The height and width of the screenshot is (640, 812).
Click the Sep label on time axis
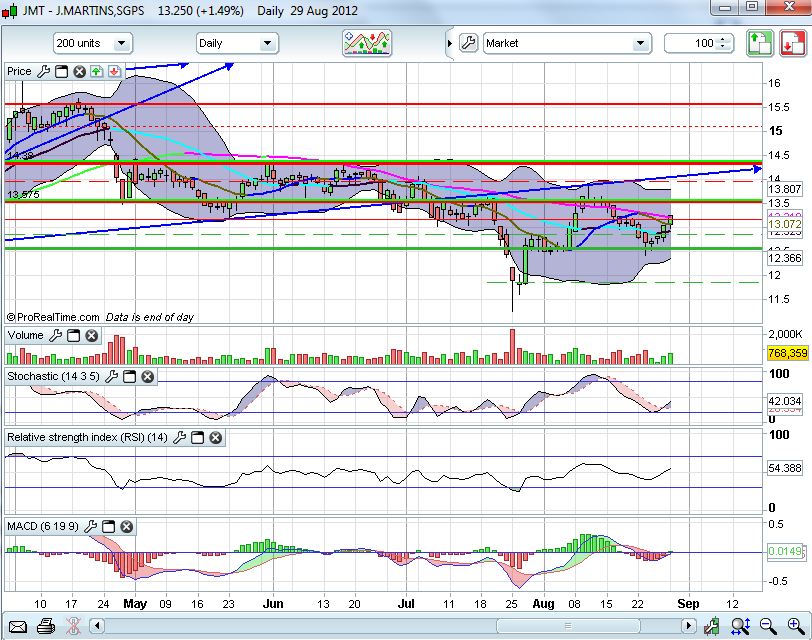click(x=688, y=604)
